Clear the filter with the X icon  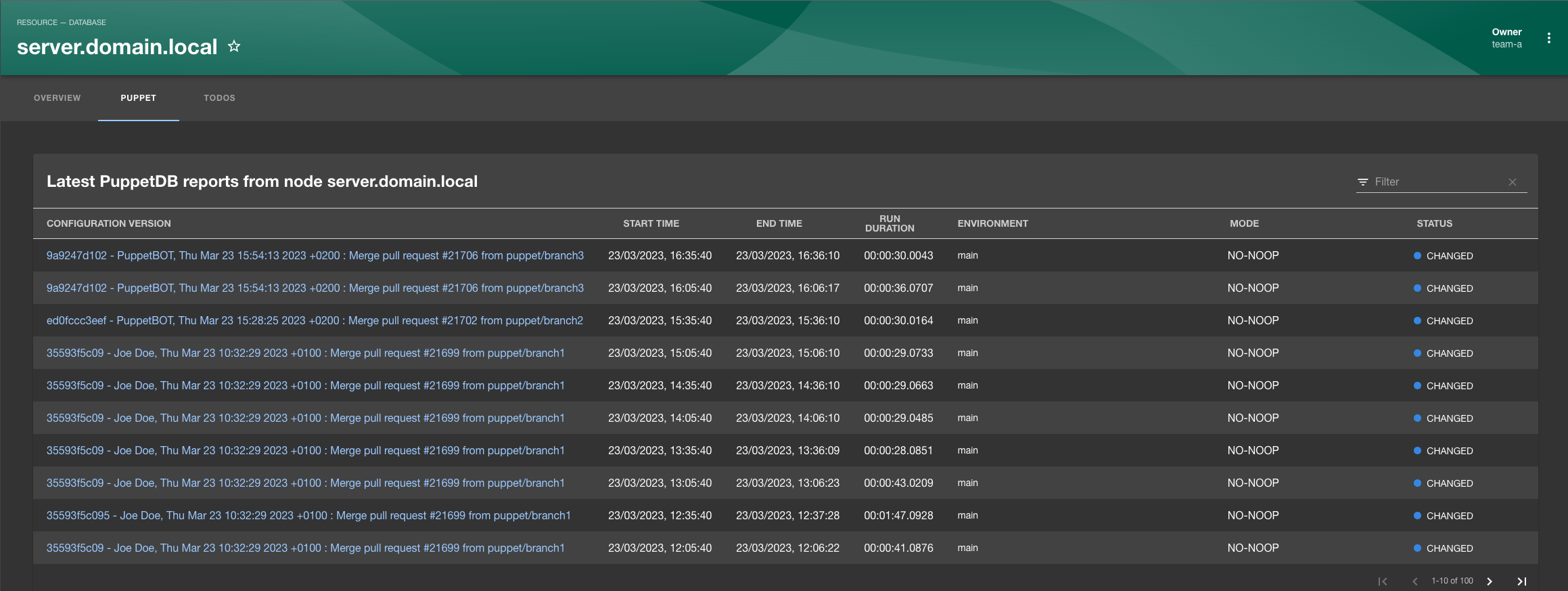[1513, 182]
